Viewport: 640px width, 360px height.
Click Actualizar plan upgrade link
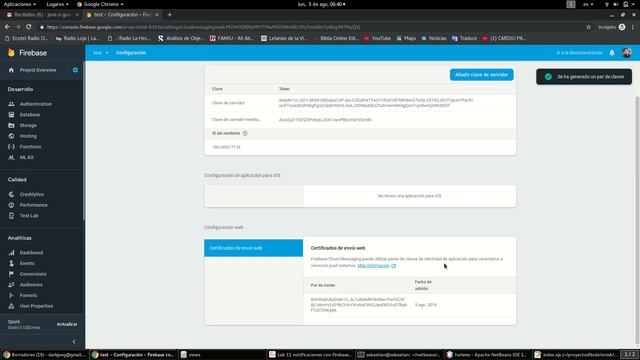67,324
